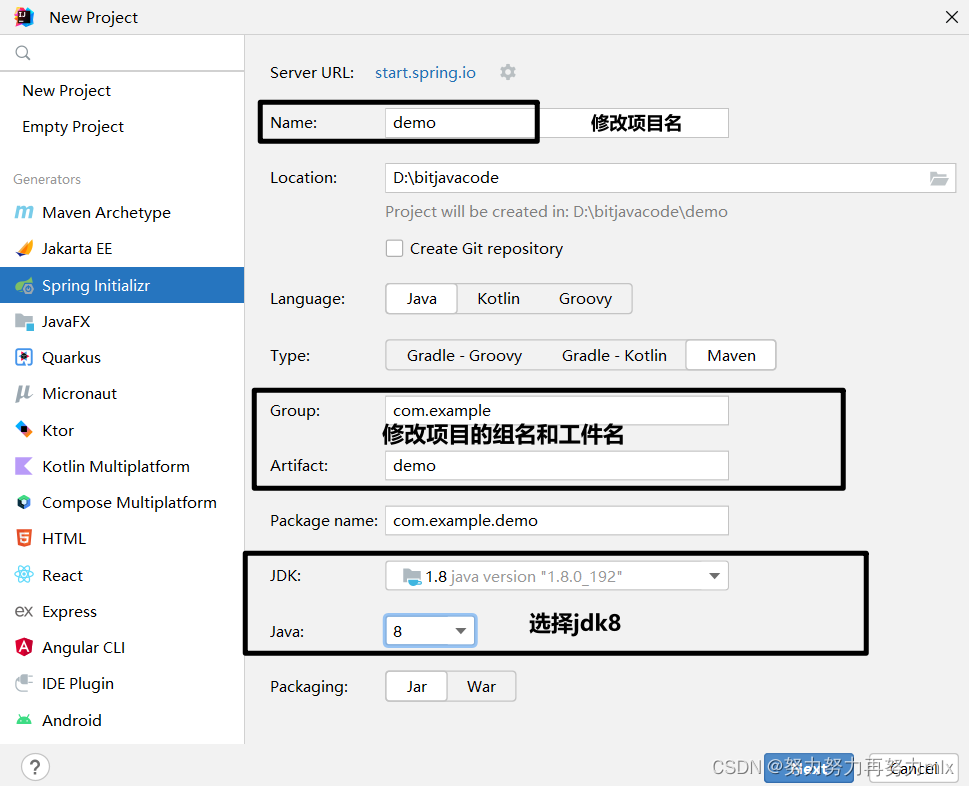Open the Java version dropdown
This screenshot has width=969, height=786.
pos(430,631)
